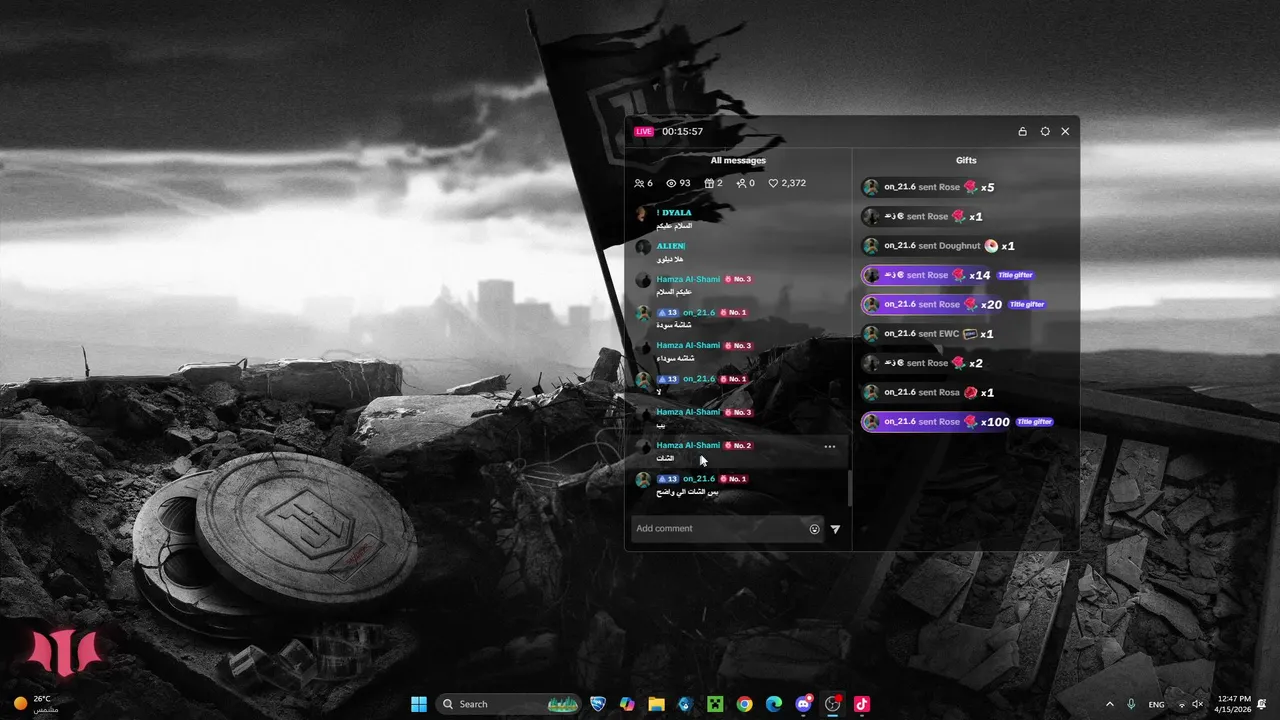Click the stream timer 00:15:57
The width and height of the screenshot is (1280, 720).
point(682,131)
